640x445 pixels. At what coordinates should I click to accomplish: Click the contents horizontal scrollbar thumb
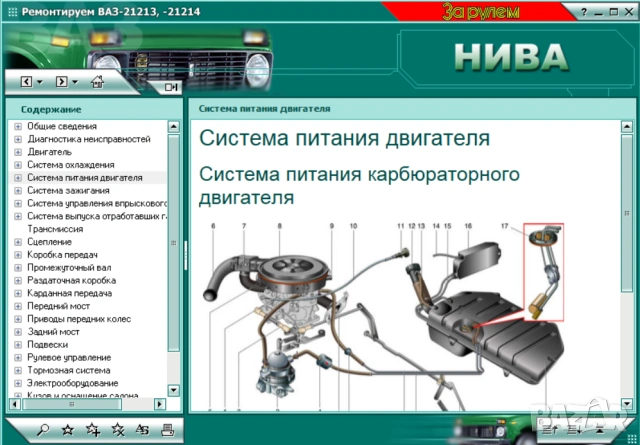tap(72, 404)
